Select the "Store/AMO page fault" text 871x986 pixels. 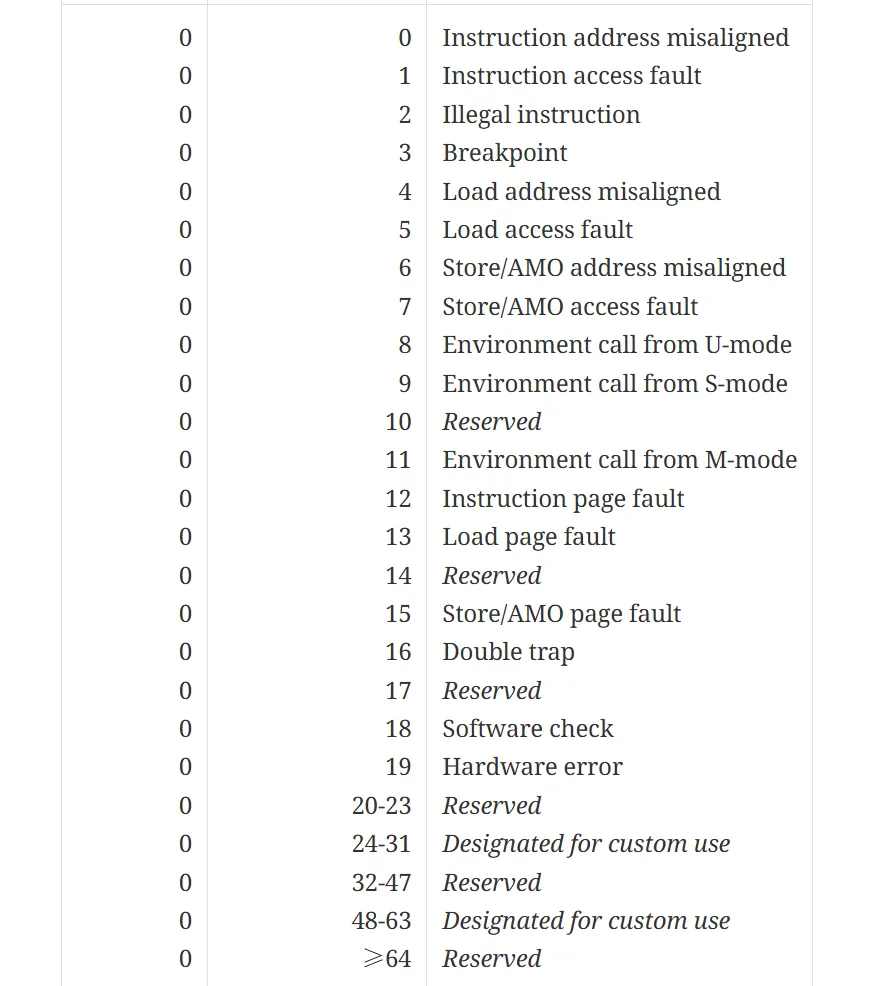coord(562,614)
